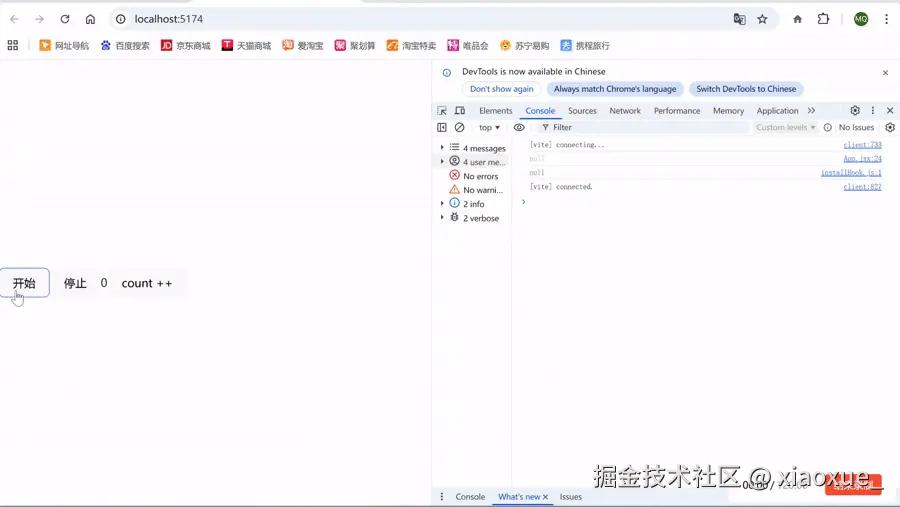The height and width of the screenshot is (507, 900).
Task: Bookmark page with the star icon
Action: pyautogui.click(x=762, y=19)
